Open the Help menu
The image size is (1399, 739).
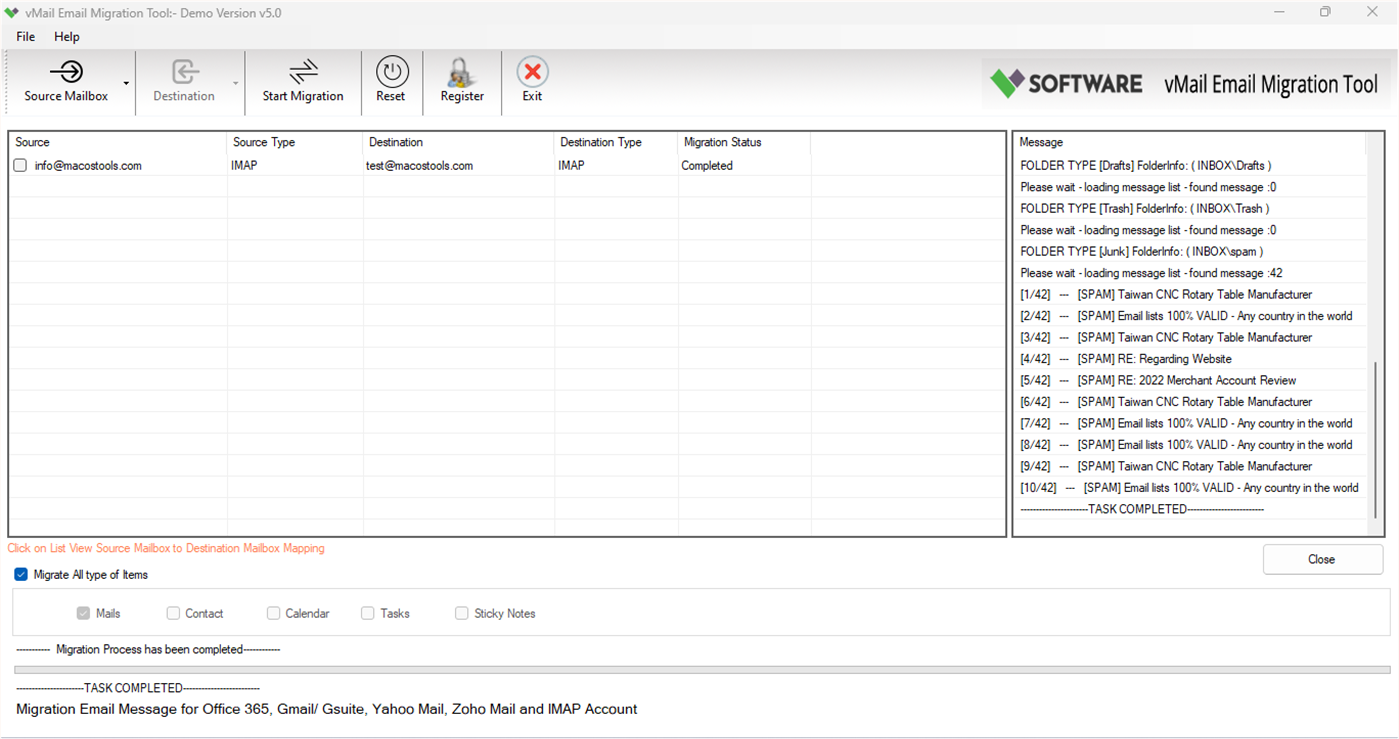pos(66,36)
